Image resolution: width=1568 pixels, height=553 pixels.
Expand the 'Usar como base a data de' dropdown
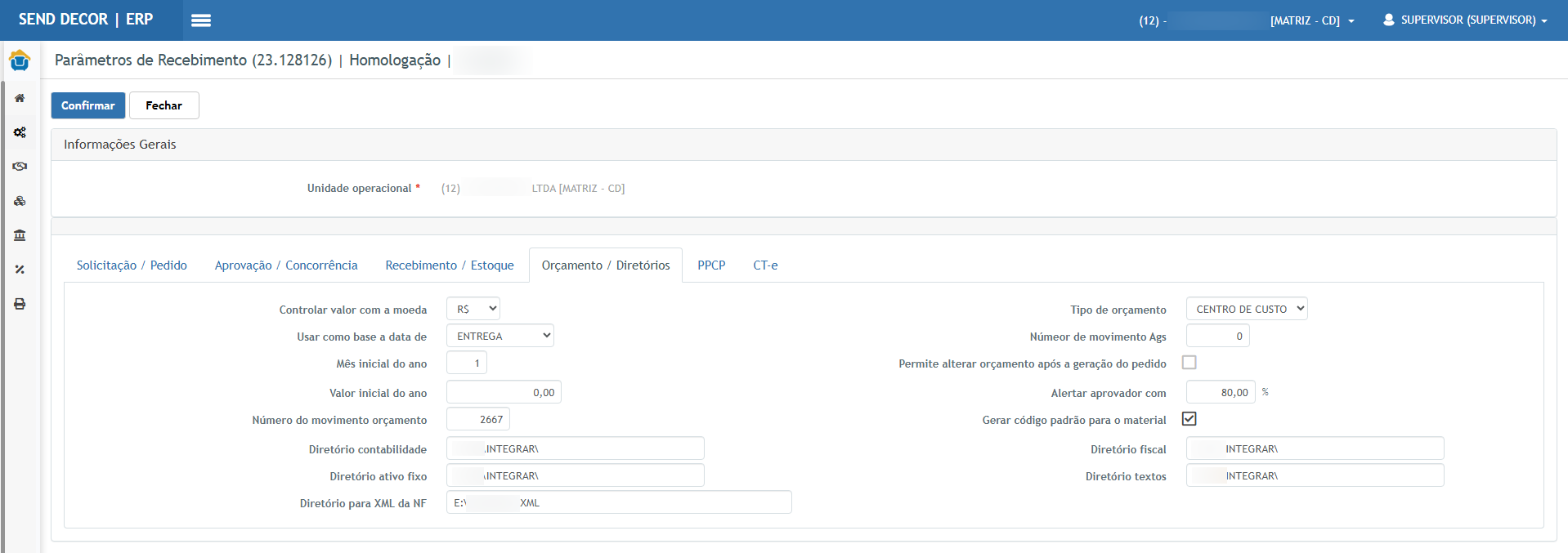500,336
